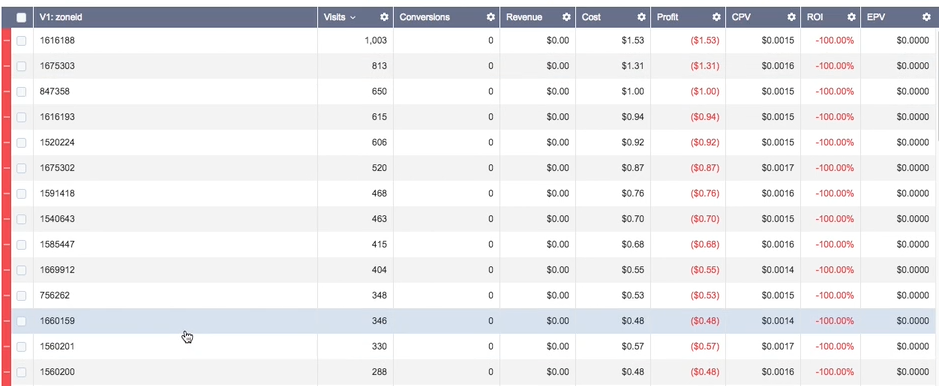Check the box for zone 1675303
Image resolution: width=939 pixels, height=386 pixels.
click(22, 66)
